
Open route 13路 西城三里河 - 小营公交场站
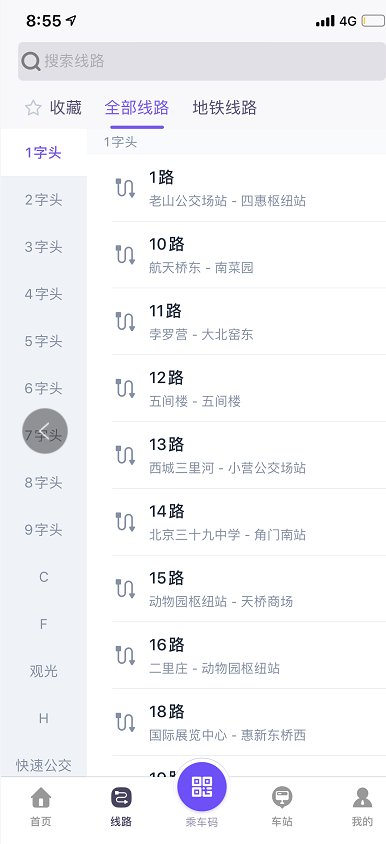click(249, 455)
